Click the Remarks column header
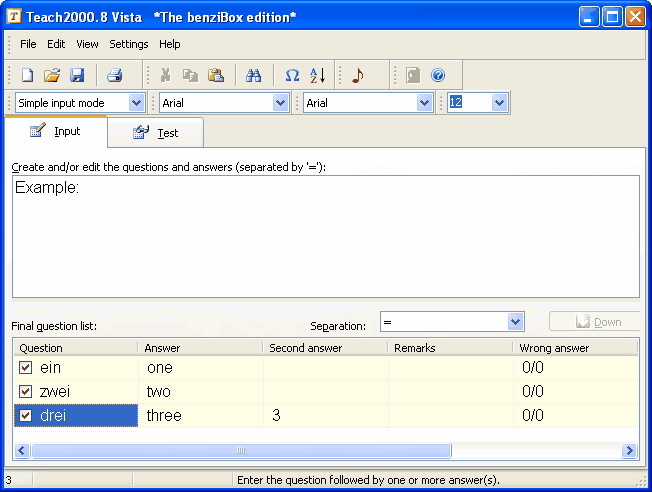The width and height of the screenshot is (652, 492). click(450, 348)
